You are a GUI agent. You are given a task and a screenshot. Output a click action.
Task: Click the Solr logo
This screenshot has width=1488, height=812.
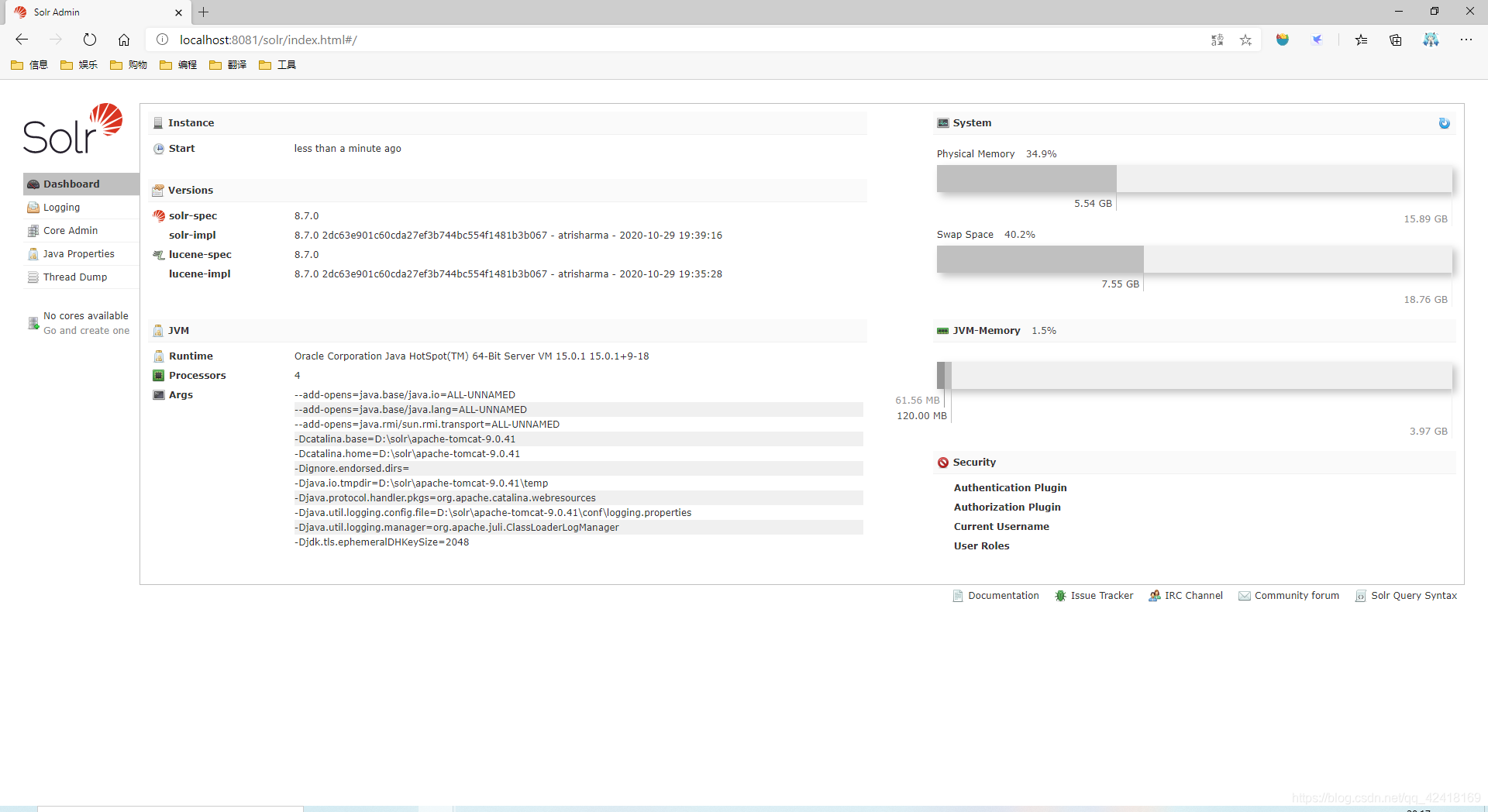pyautogui.click(x=73, y=129)
